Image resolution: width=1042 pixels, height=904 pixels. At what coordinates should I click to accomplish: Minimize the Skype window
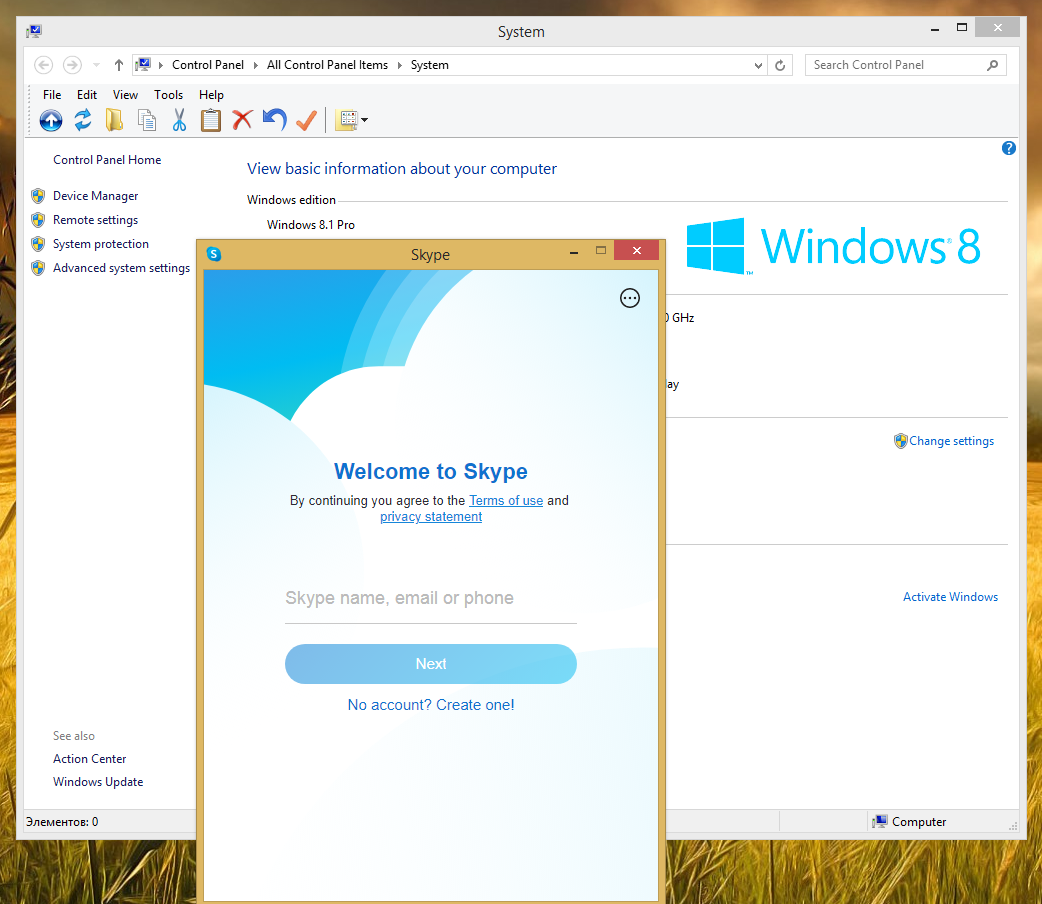574,252
